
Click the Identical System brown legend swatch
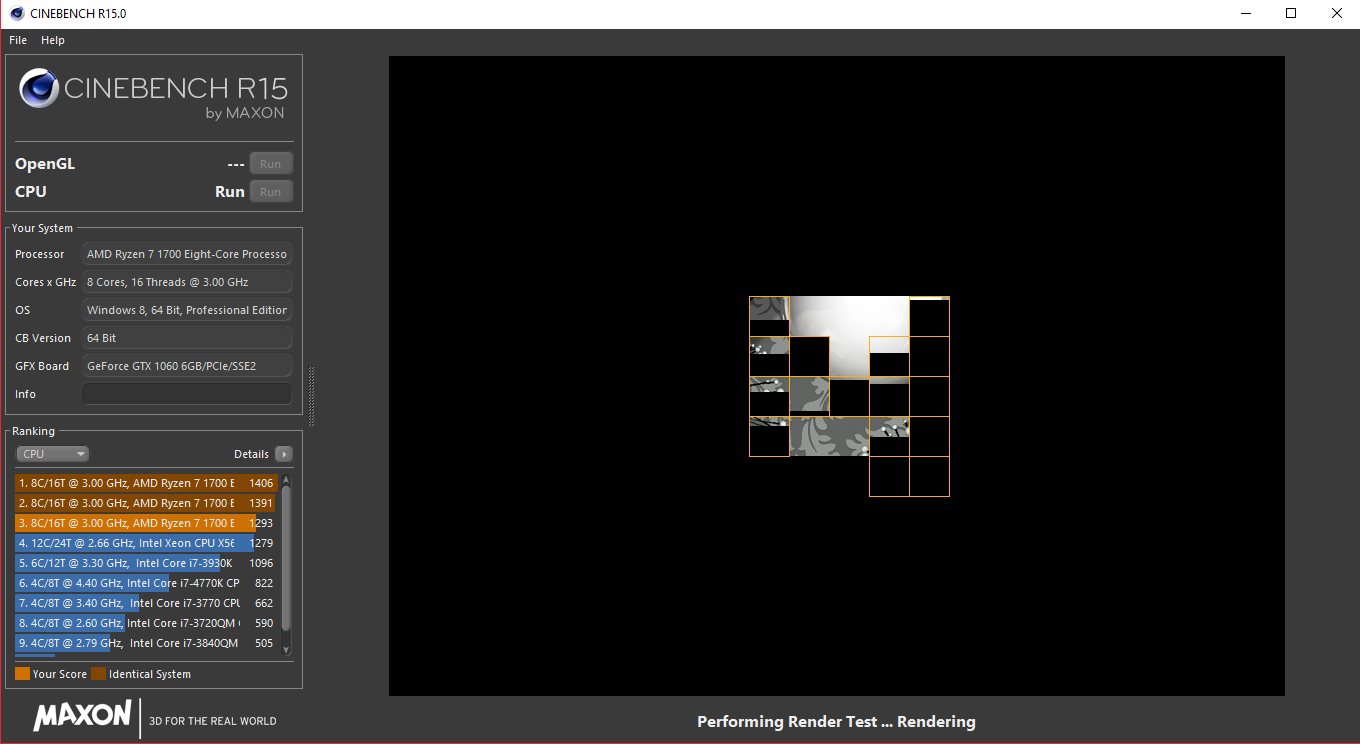98,674
